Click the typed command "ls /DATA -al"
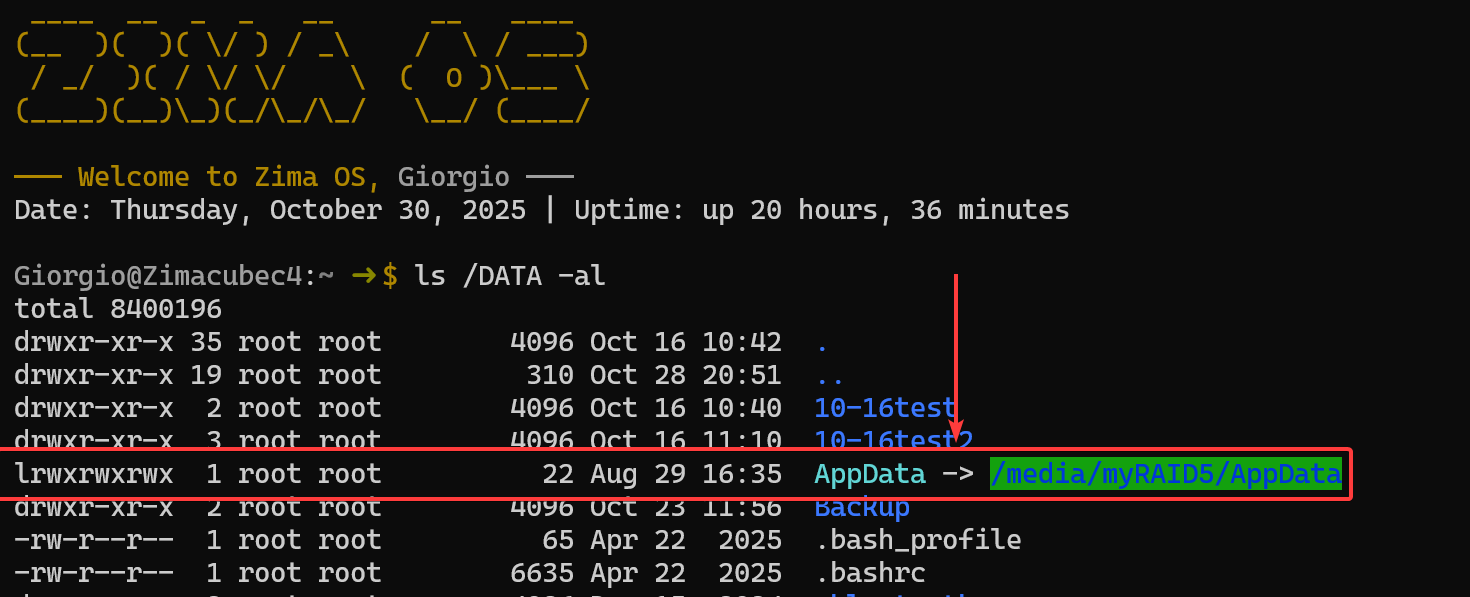 (x=509, y=276)
